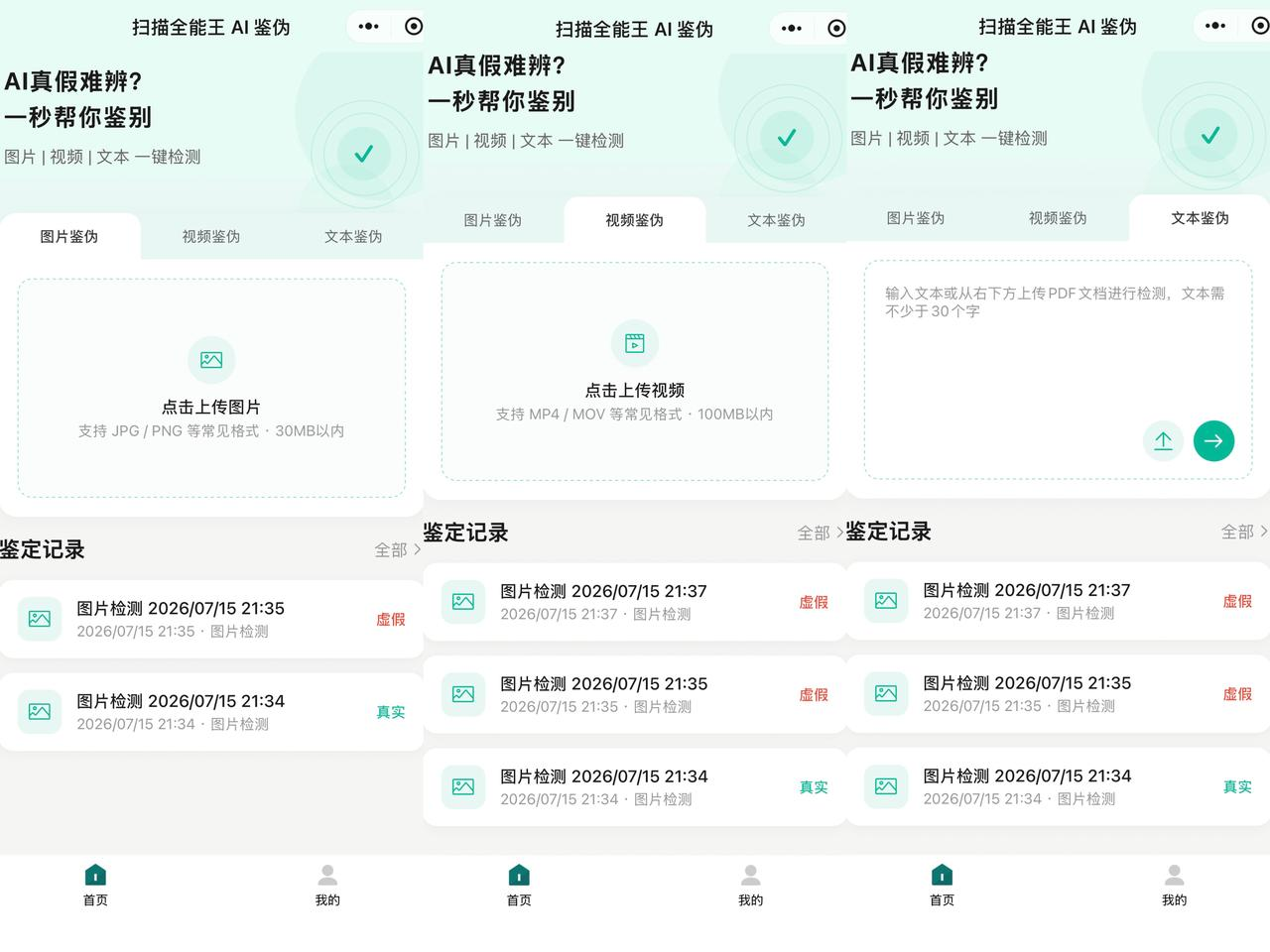Click 点击上传图片 upload area text
The width and height of the screenshot is (1270, 952).
[x=211, y=407]
